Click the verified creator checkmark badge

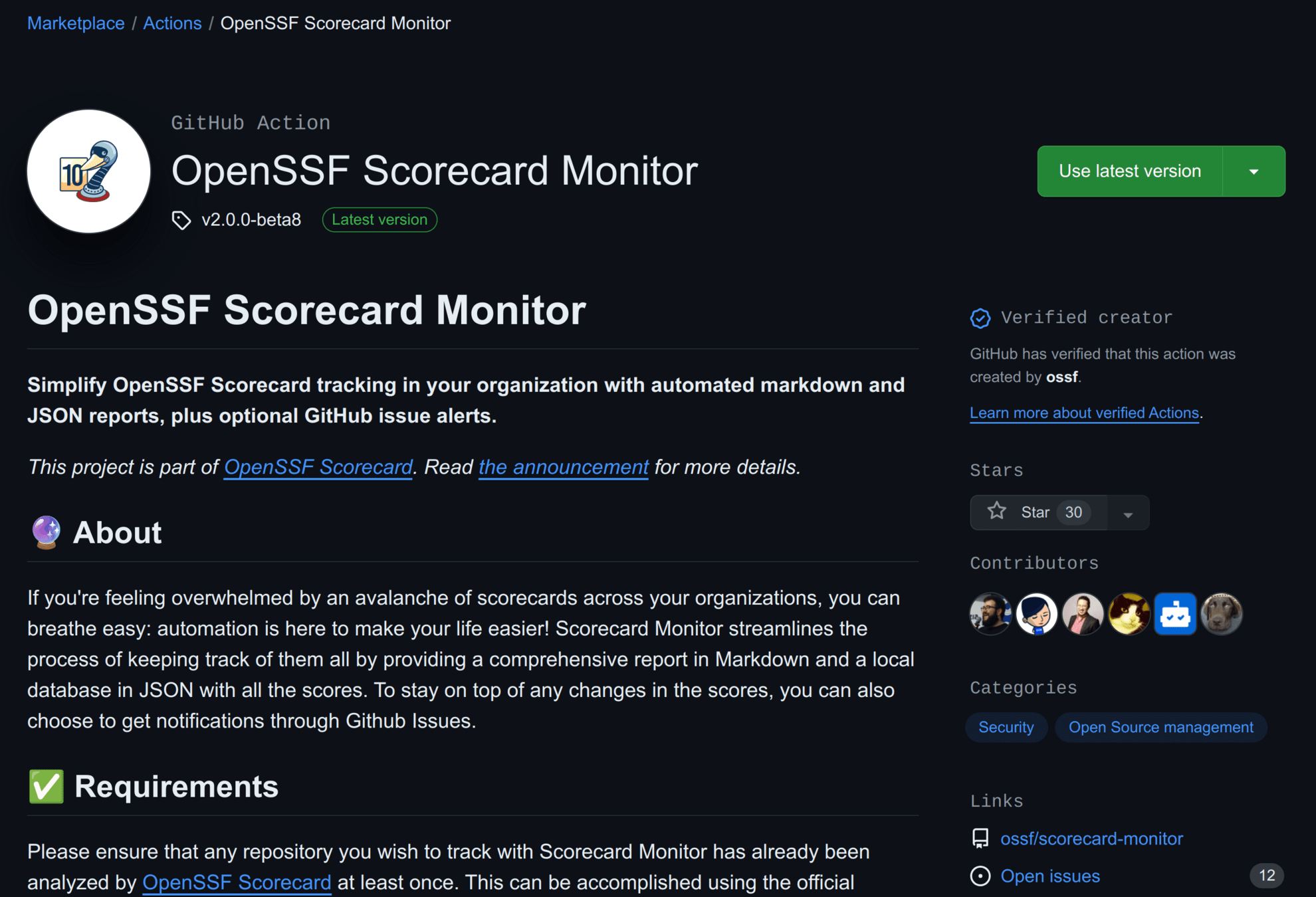(980, 318)
